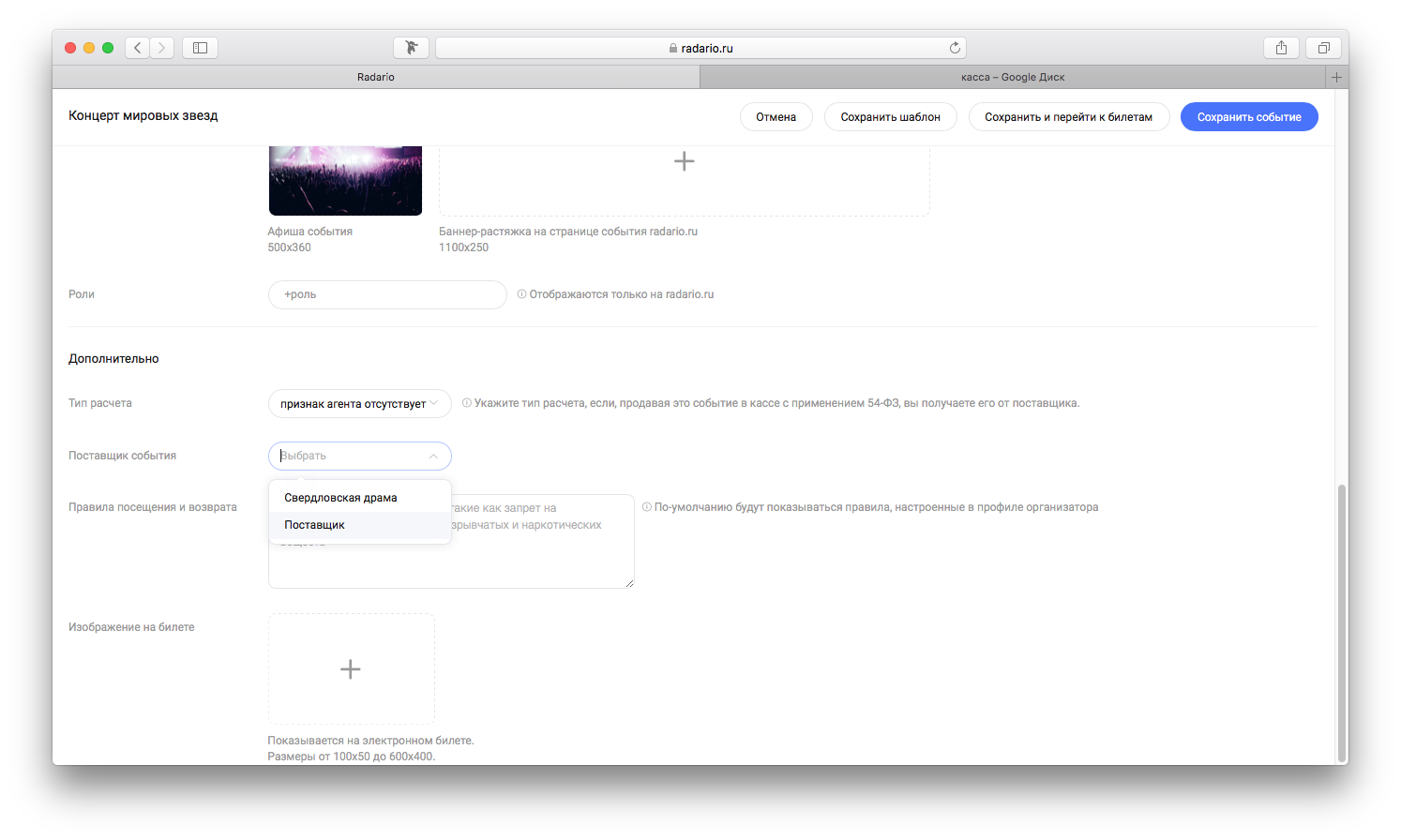Open the Safari share menu
The width and height of the screenshot is (1401, 840).
click(x=1281, y=48)
